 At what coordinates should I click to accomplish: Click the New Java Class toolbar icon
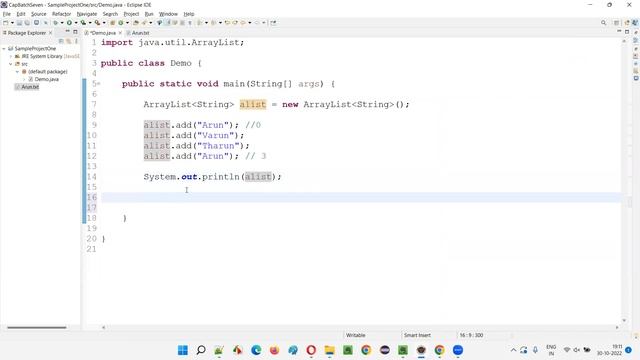pyautogui.click(x=120, y=23)
